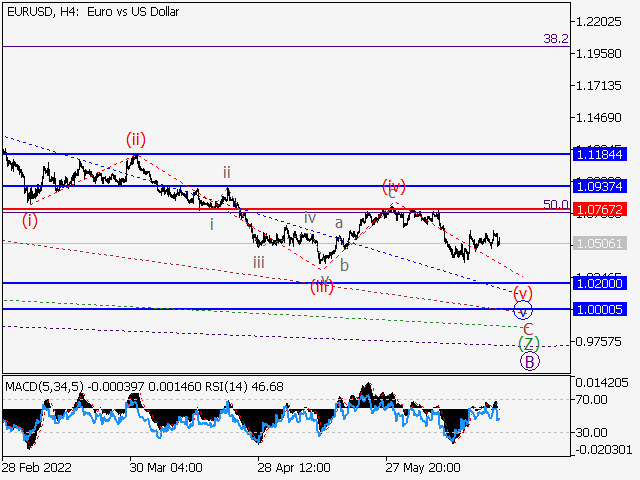Click the red (iv) wave label

pyautogui.click(x=393, y=187)
